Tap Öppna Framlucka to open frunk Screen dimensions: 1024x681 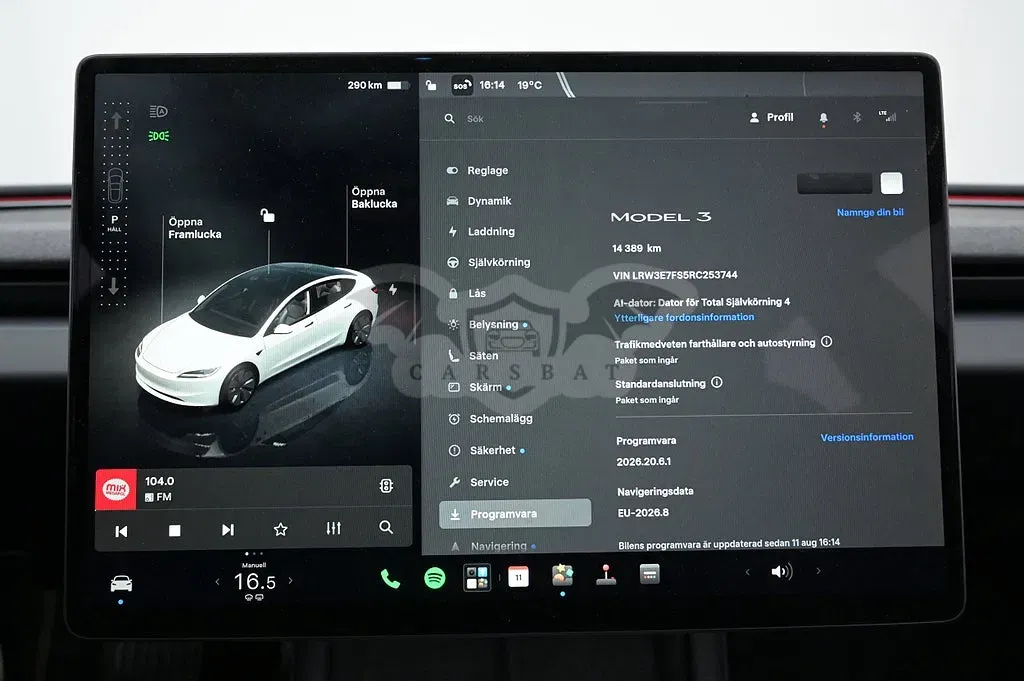pos(195,228)
